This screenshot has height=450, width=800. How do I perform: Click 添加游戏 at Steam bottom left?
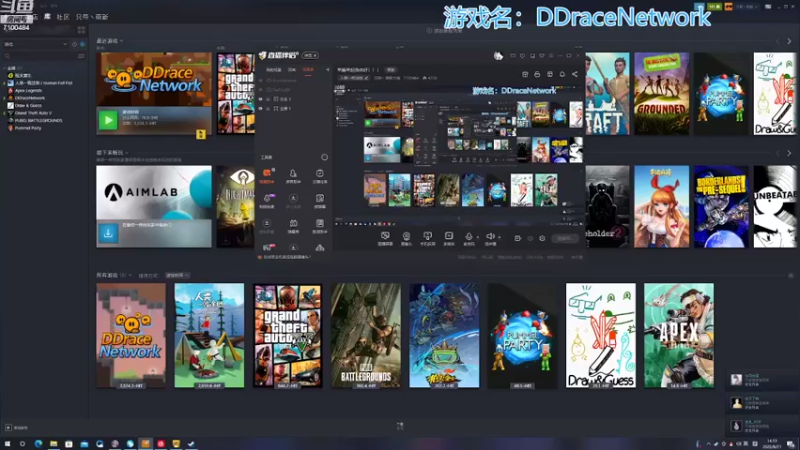(17, 428)
